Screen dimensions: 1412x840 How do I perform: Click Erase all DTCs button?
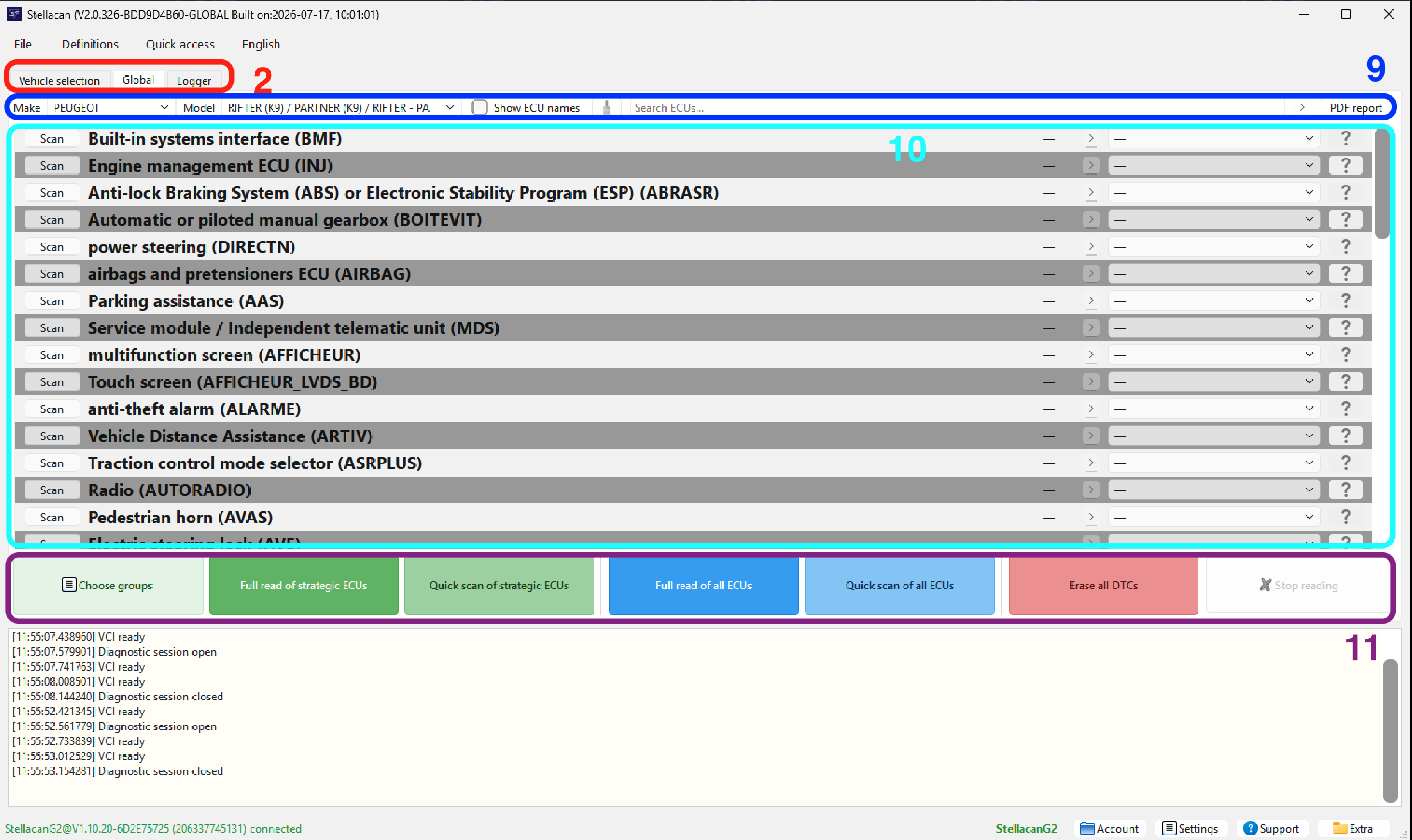[x=1103, y=585]
